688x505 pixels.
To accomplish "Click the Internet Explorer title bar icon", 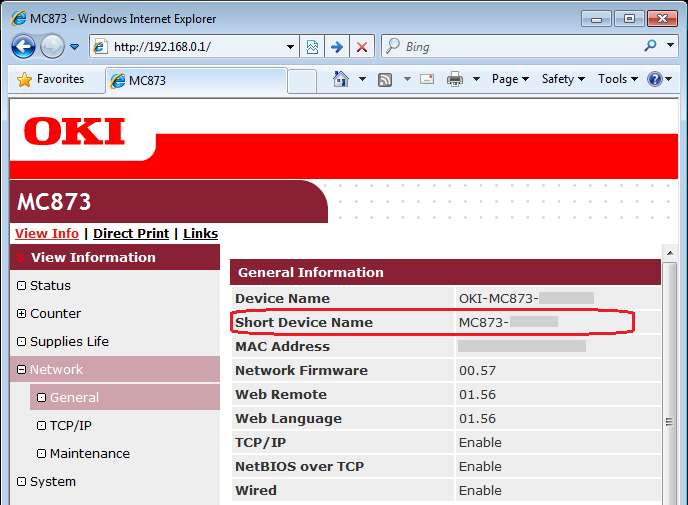I will pyautogui.click(x=18, y=18).
